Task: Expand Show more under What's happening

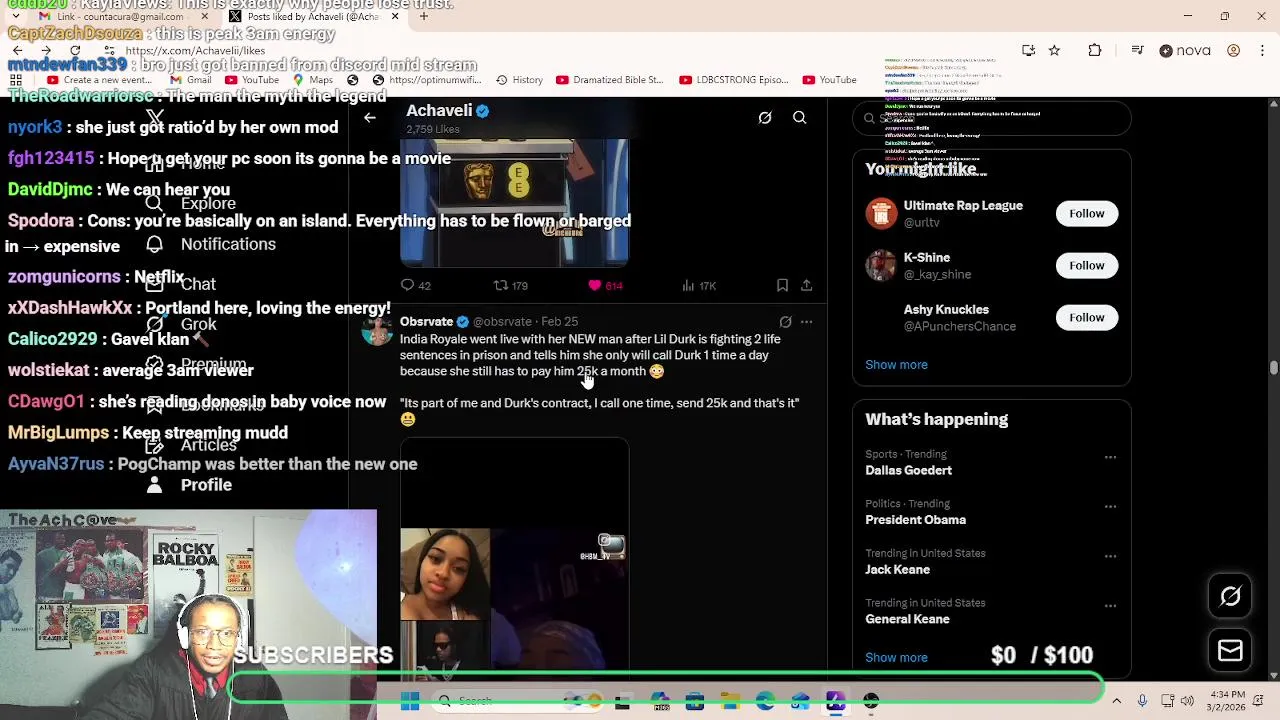Action: 896,658
